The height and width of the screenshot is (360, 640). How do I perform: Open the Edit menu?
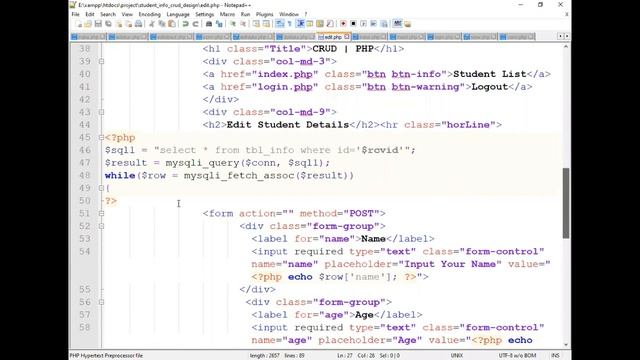(90, 14)
